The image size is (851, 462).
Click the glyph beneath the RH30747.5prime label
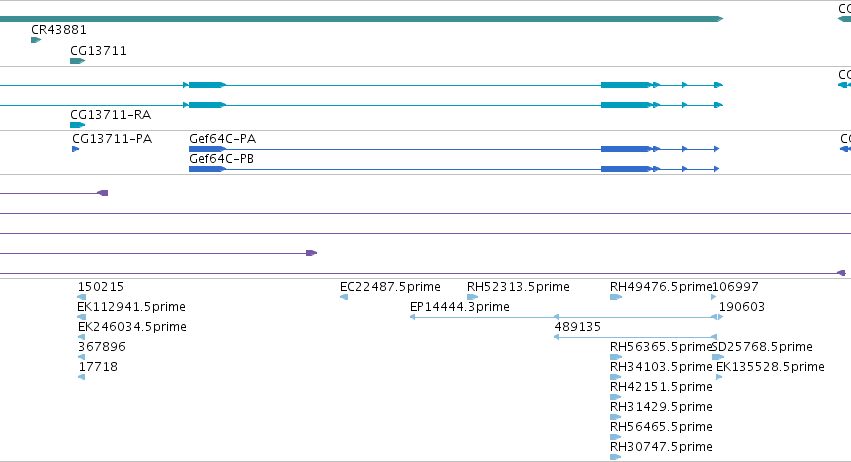pyautogui.click(x=615, y=457)
